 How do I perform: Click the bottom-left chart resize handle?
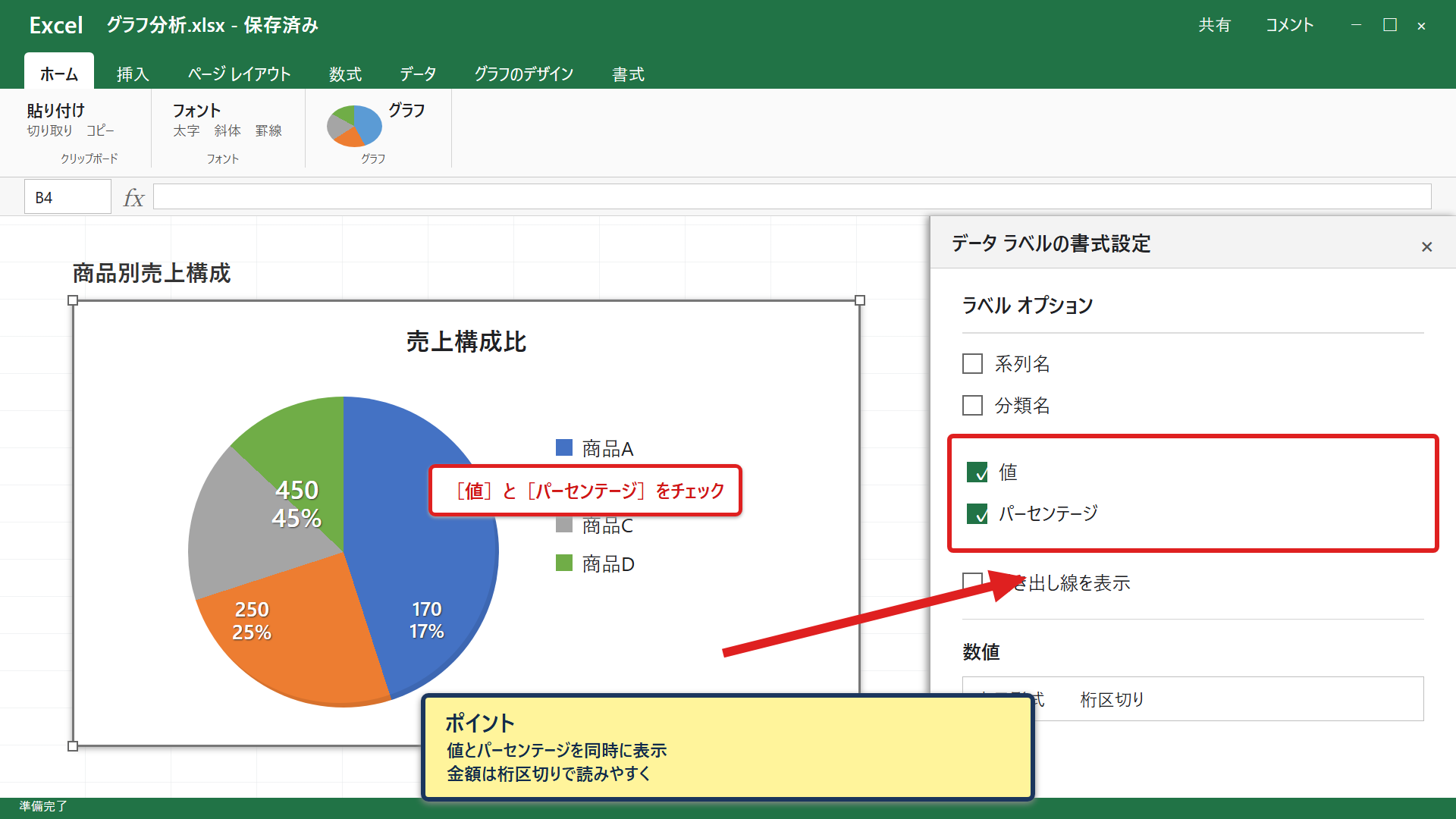click(x=73, y=746)
